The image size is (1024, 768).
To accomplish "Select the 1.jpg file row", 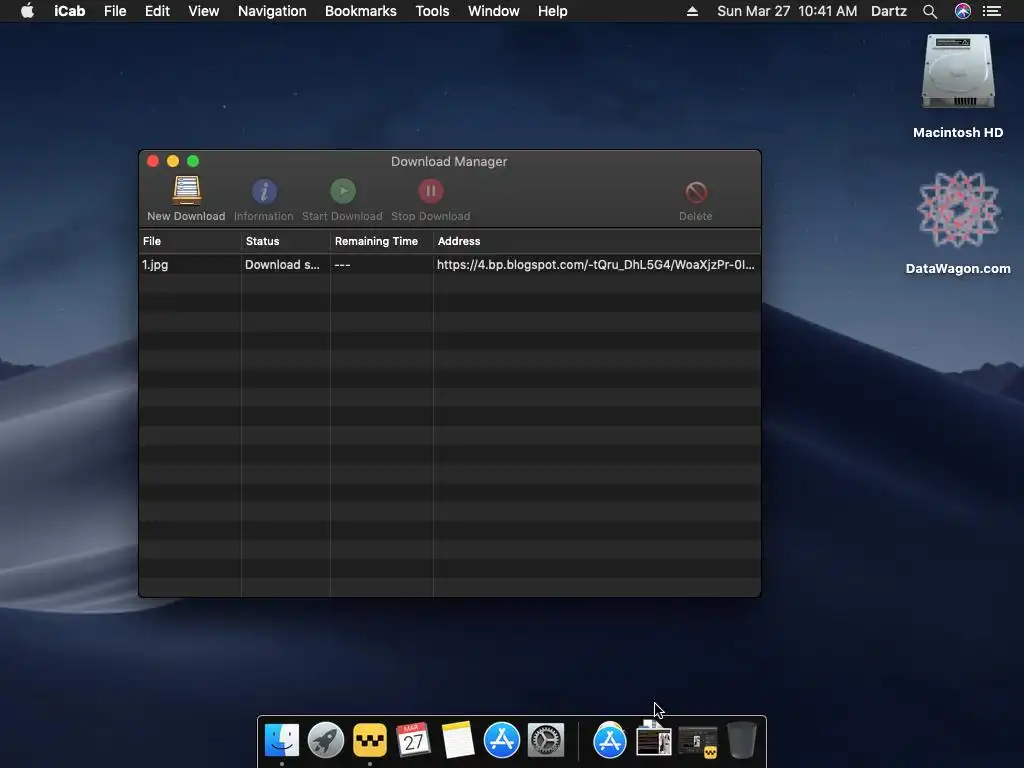I will [x=450, y=264].
